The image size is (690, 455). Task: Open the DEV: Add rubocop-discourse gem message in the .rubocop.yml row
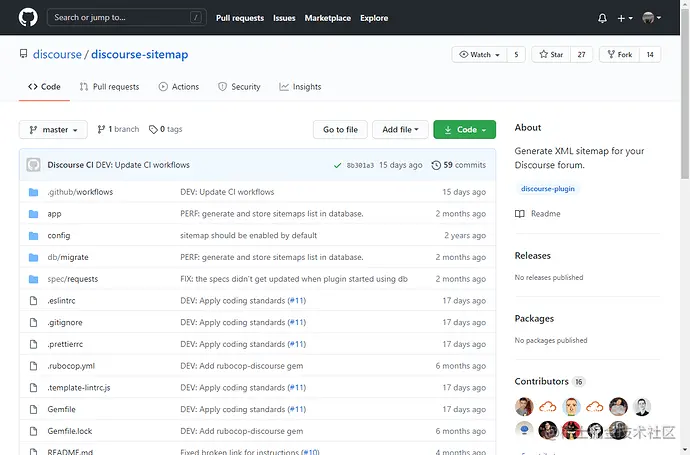click(242, 366)
